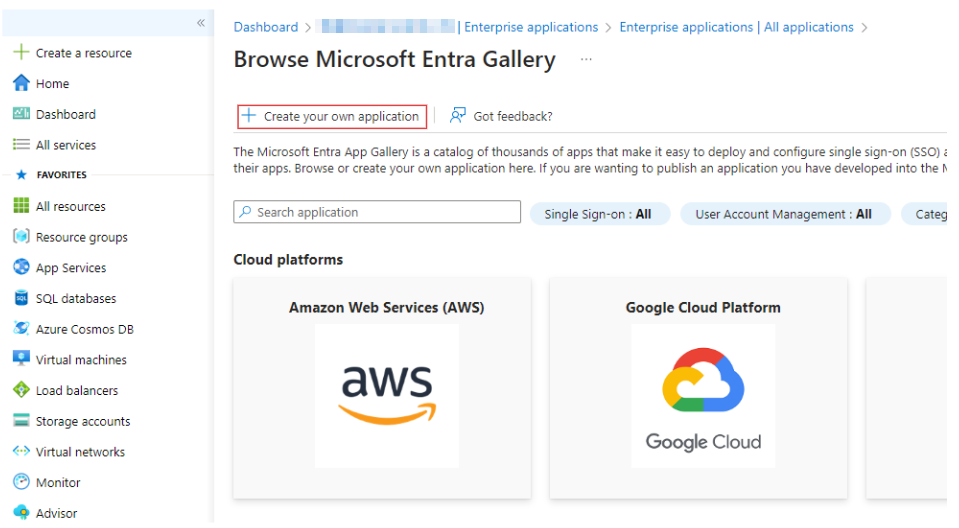Click the first Enterprise applications breadcrumb
Viewport: 959px width, 528px height.
coord(531,27)
